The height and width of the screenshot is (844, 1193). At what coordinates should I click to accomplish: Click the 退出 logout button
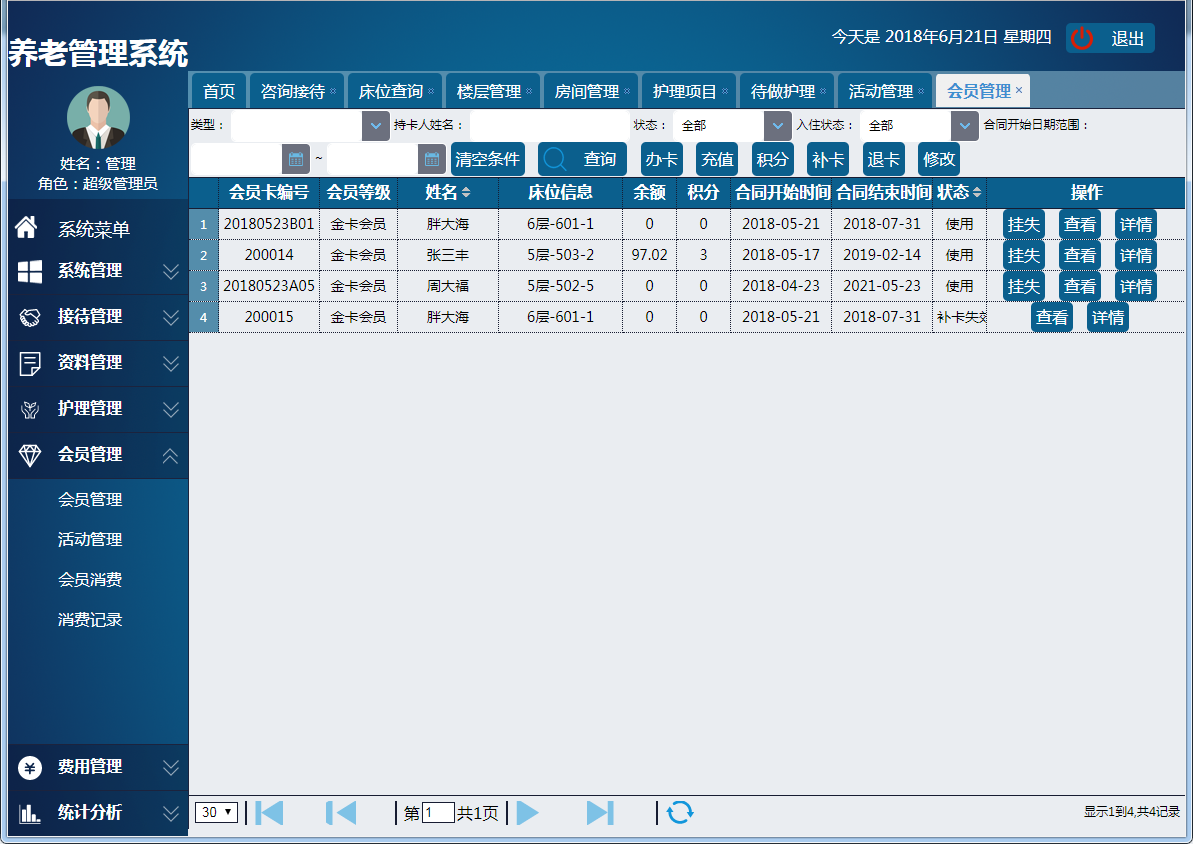coord(1110,38)
